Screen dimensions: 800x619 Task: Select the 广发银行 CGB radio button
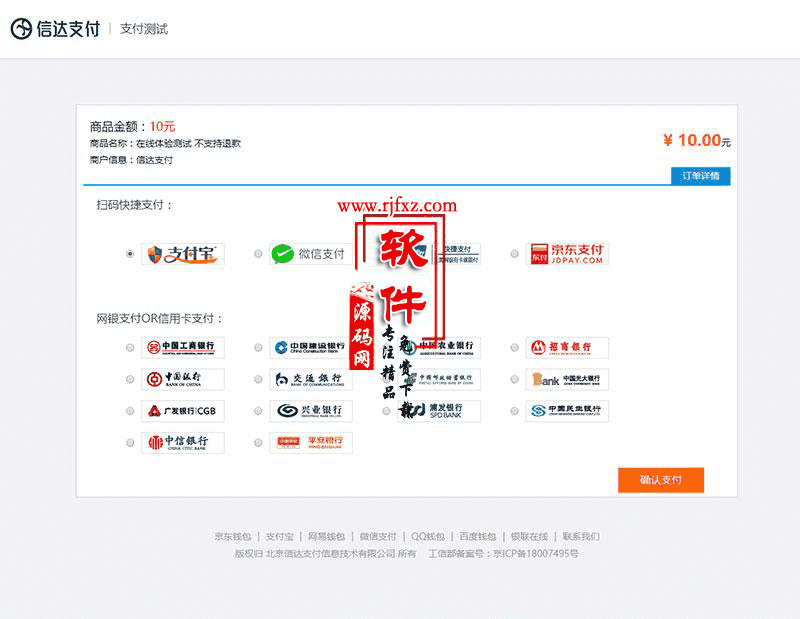click(x=130, y=411)
